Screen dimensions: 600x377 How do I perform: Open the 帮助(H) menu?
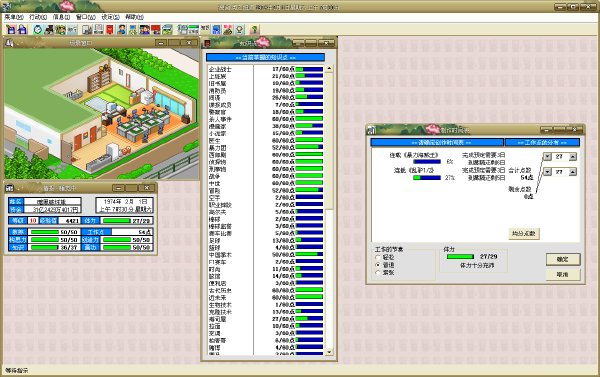[x=134, y=17]
